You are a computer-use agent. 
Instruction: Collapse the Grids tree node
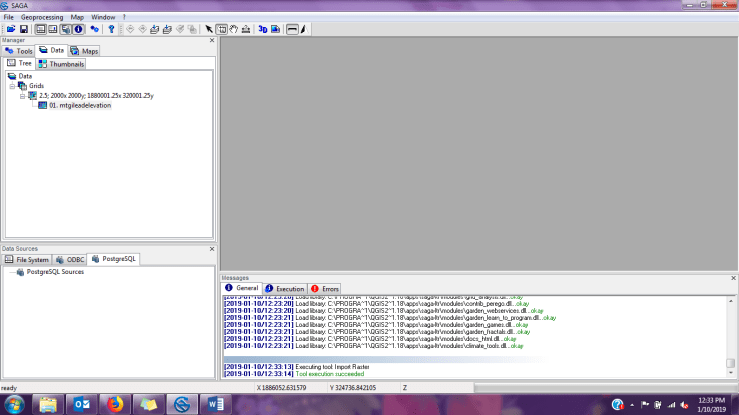pyautogui.click(x=13, y=86)
